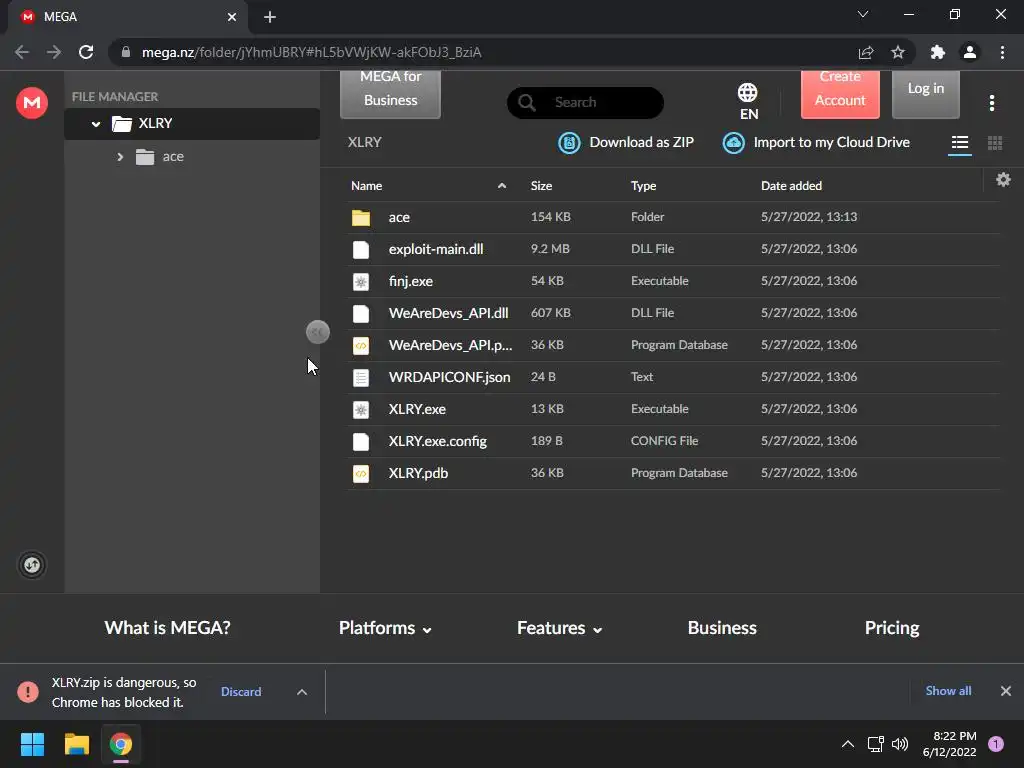Image resolution: width=1024 pixels, height=768 pixels.
Task: Open the transfers icon in the sidebar
Action: tap(31, 565)
